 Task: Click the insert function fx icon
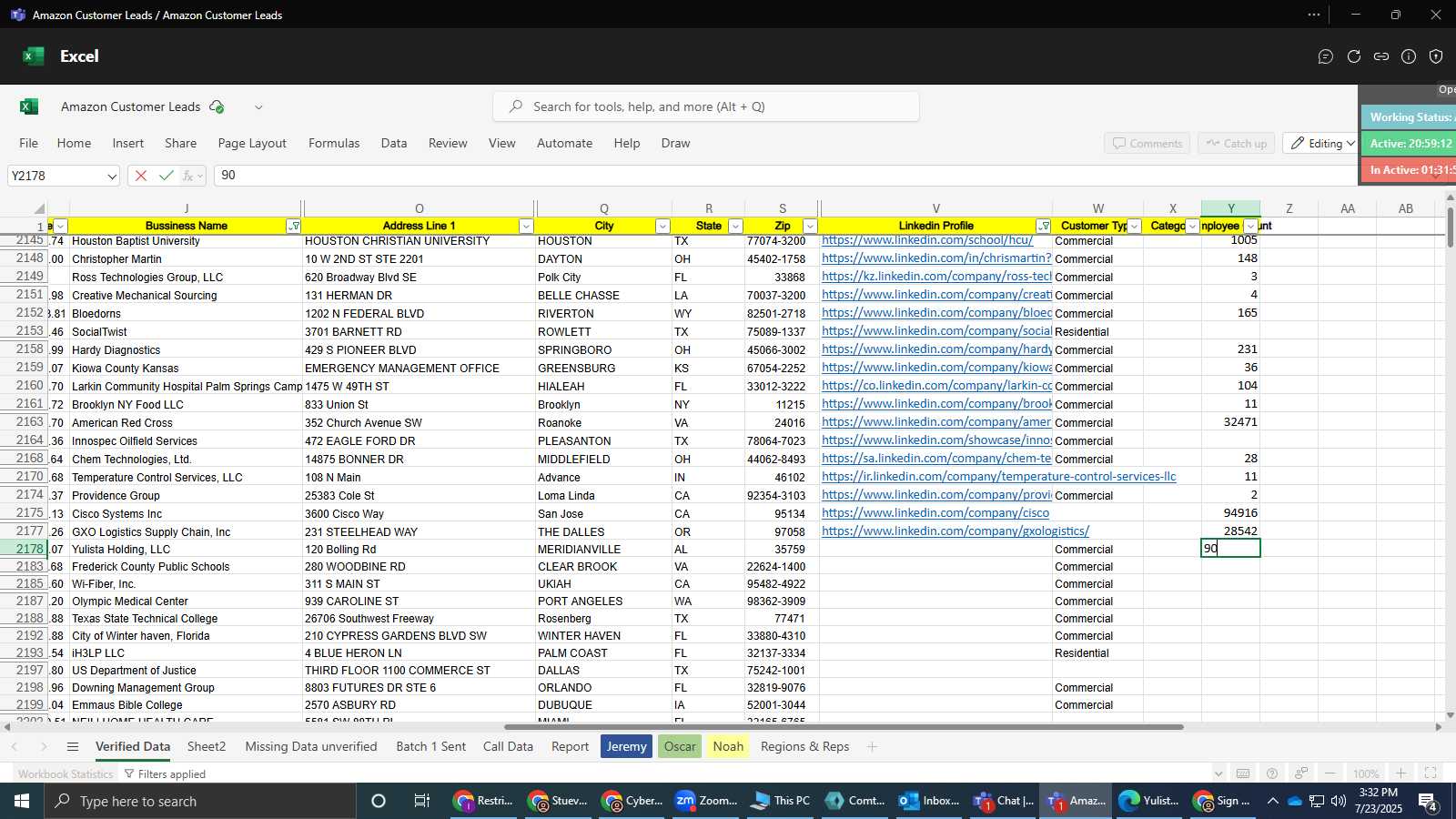click(x=189, y=176)
